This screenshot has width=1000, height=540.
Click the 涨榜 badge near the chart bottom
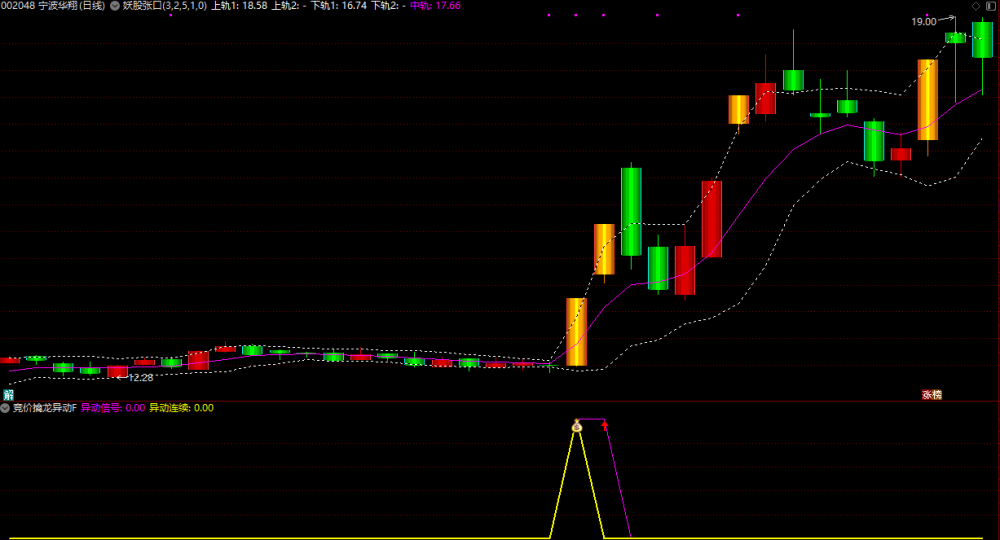[x=932, y=395]
